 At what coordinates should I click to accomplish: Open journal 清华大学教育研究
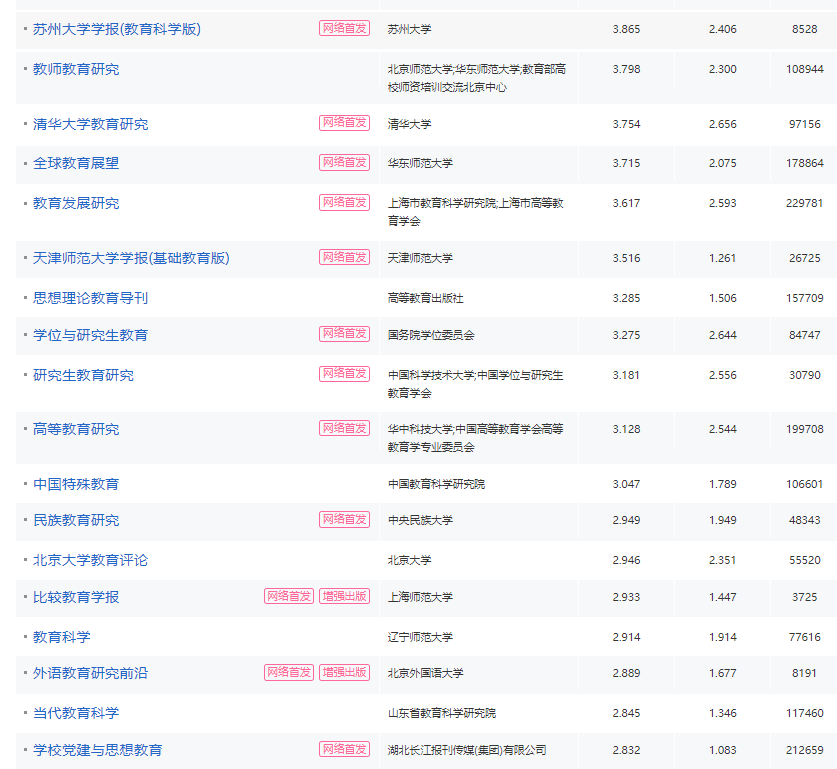90,124
